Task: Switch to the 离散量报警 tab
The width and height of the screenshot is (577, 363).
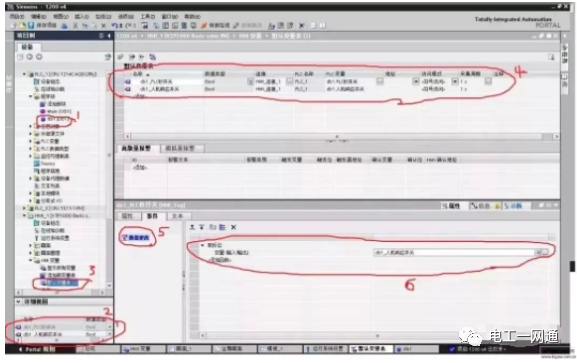Action: [137, 148]
